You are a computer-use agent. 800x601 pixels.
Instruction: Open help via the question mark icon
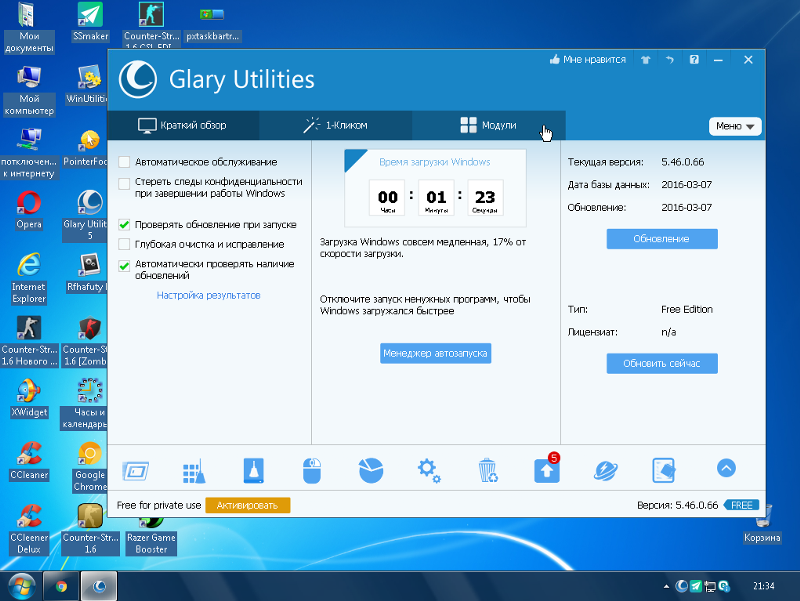pyautogui.click(x=694, y=60)
